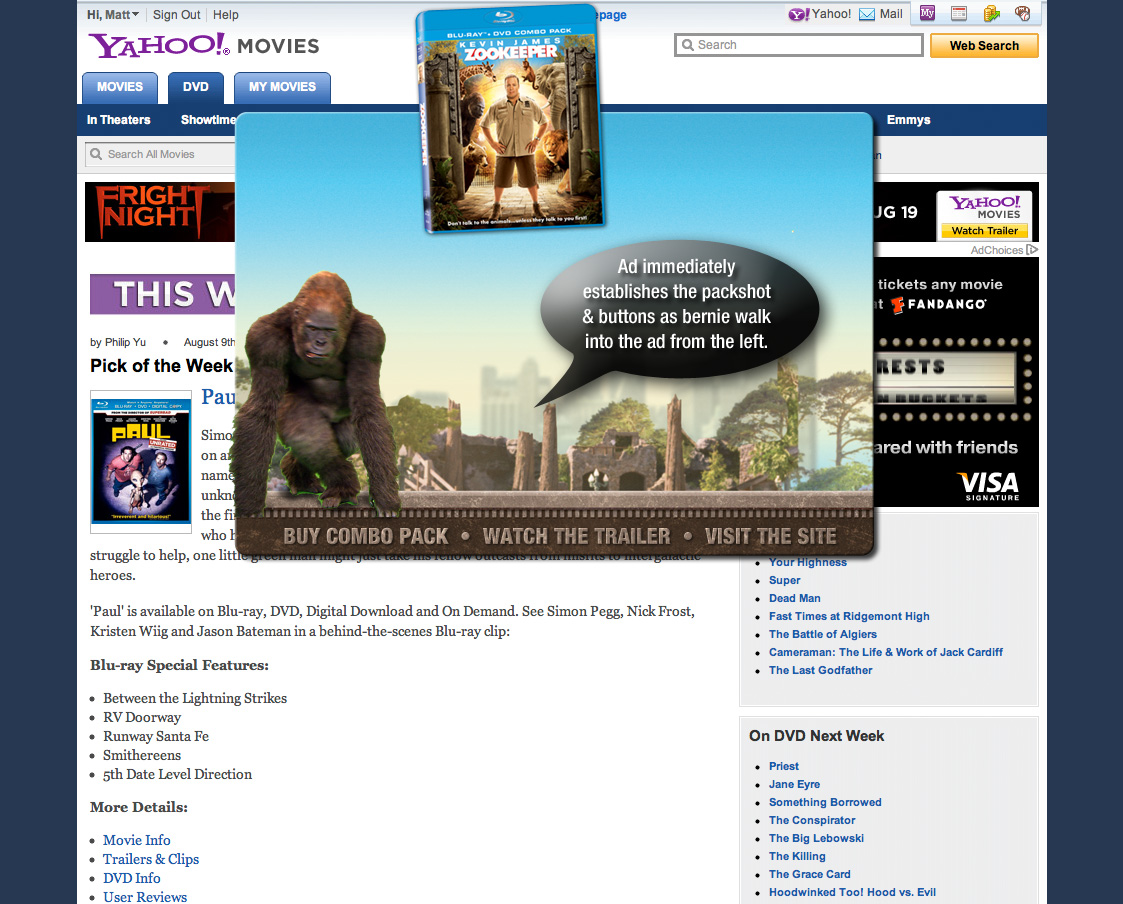Open Showtimes in the navigation bar

click(208, 120)
